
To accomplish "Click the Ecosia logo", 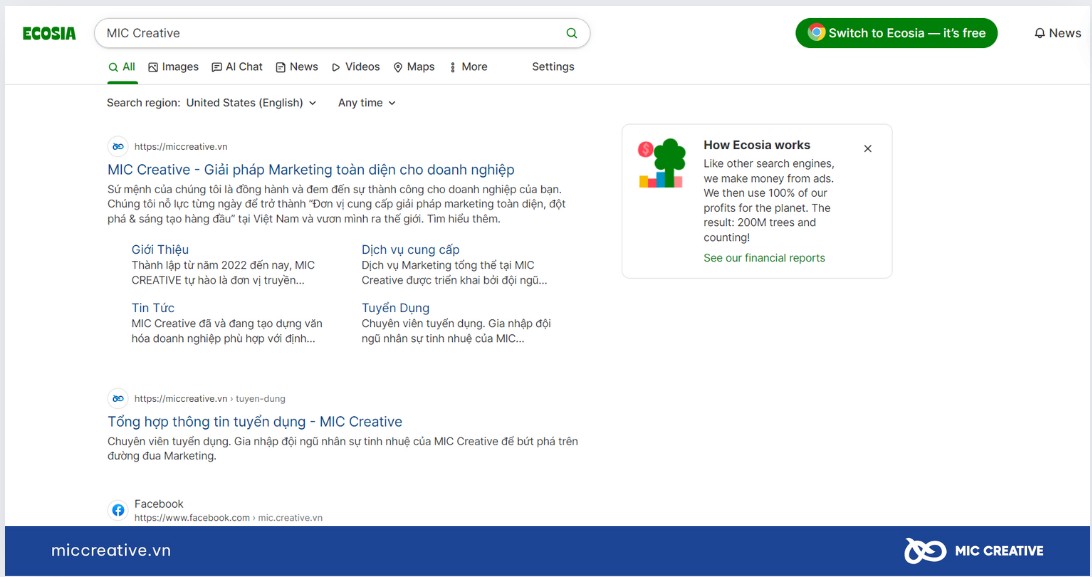I will [49, 33].
